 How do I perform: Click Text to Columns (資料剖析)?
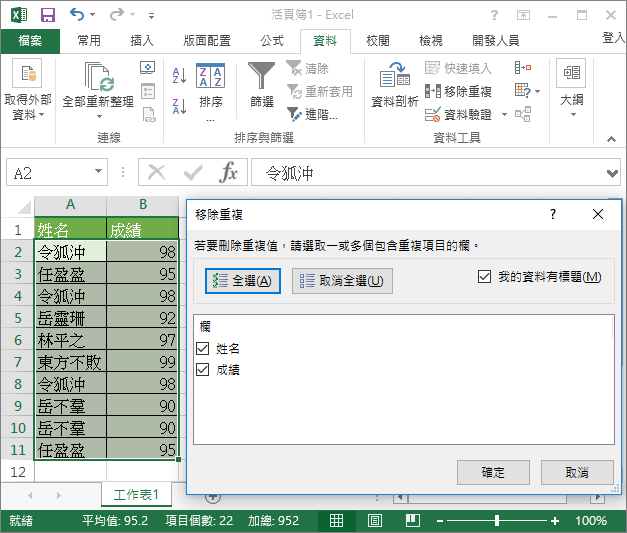click(x=395, y=85)
